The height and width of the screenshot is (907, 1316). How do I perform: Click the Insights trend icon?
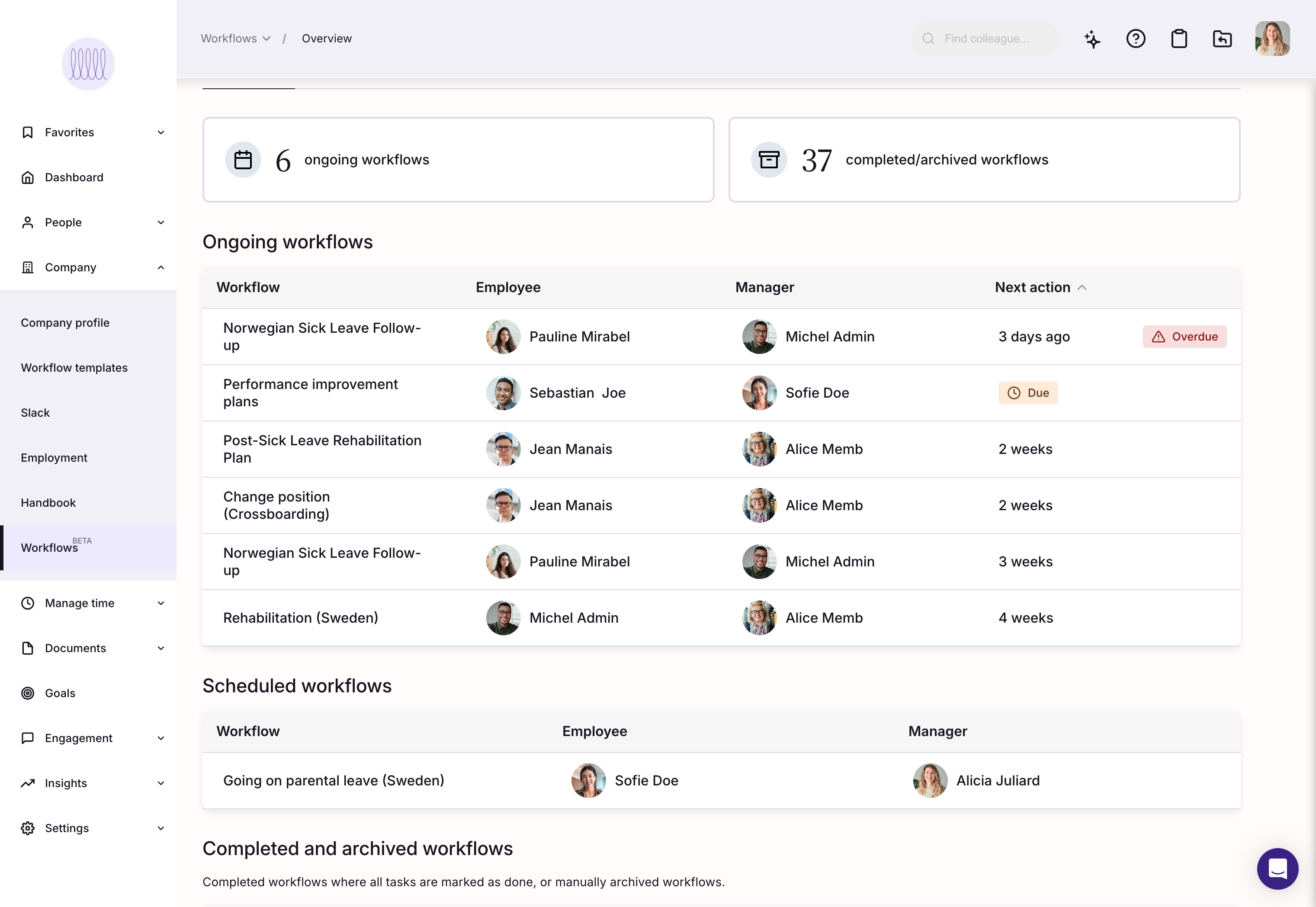pos(27,782)
